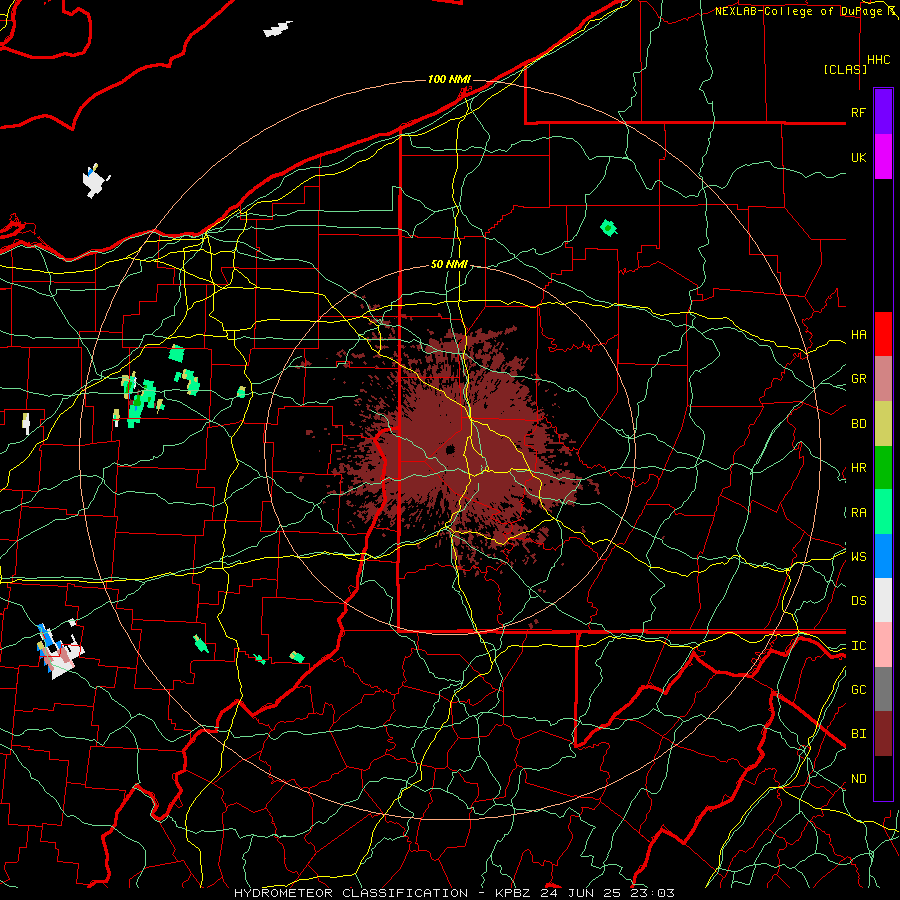Select the GC gray legend swatch
This screenshot has height=900, width=900.
(x=883, y=689)
